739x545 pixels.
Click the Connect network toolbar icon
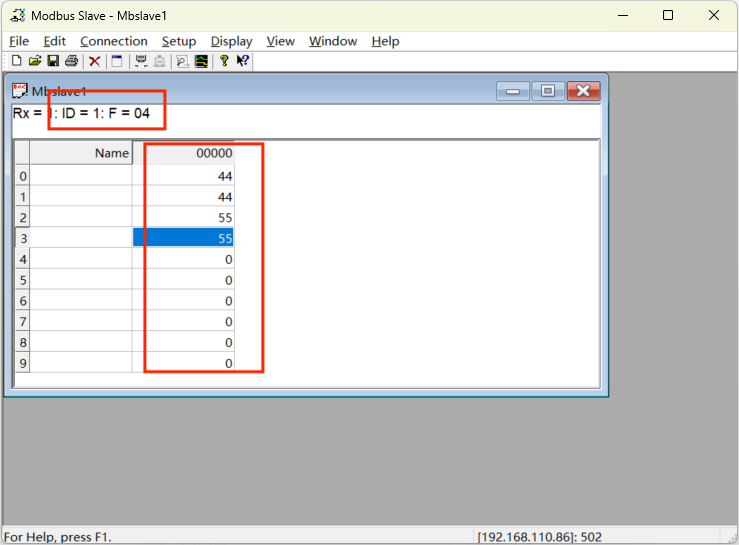click(x=141, y=61)
